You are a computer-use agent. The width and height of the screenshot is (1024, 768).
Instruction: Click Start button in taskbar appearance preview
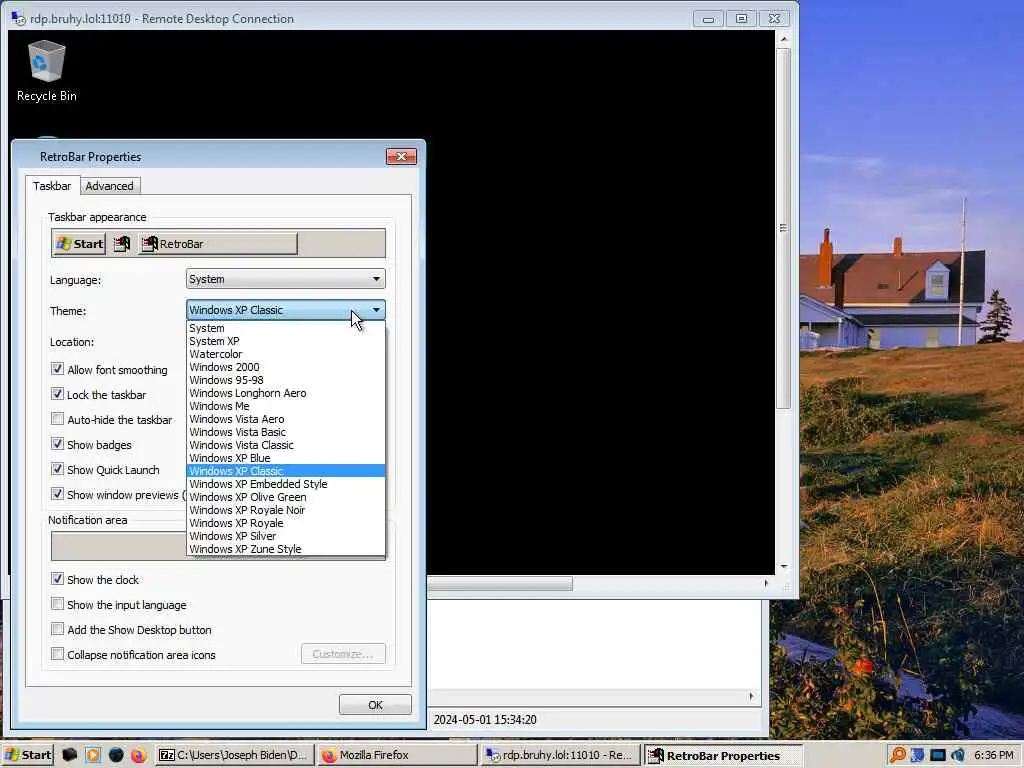point(80,244)
